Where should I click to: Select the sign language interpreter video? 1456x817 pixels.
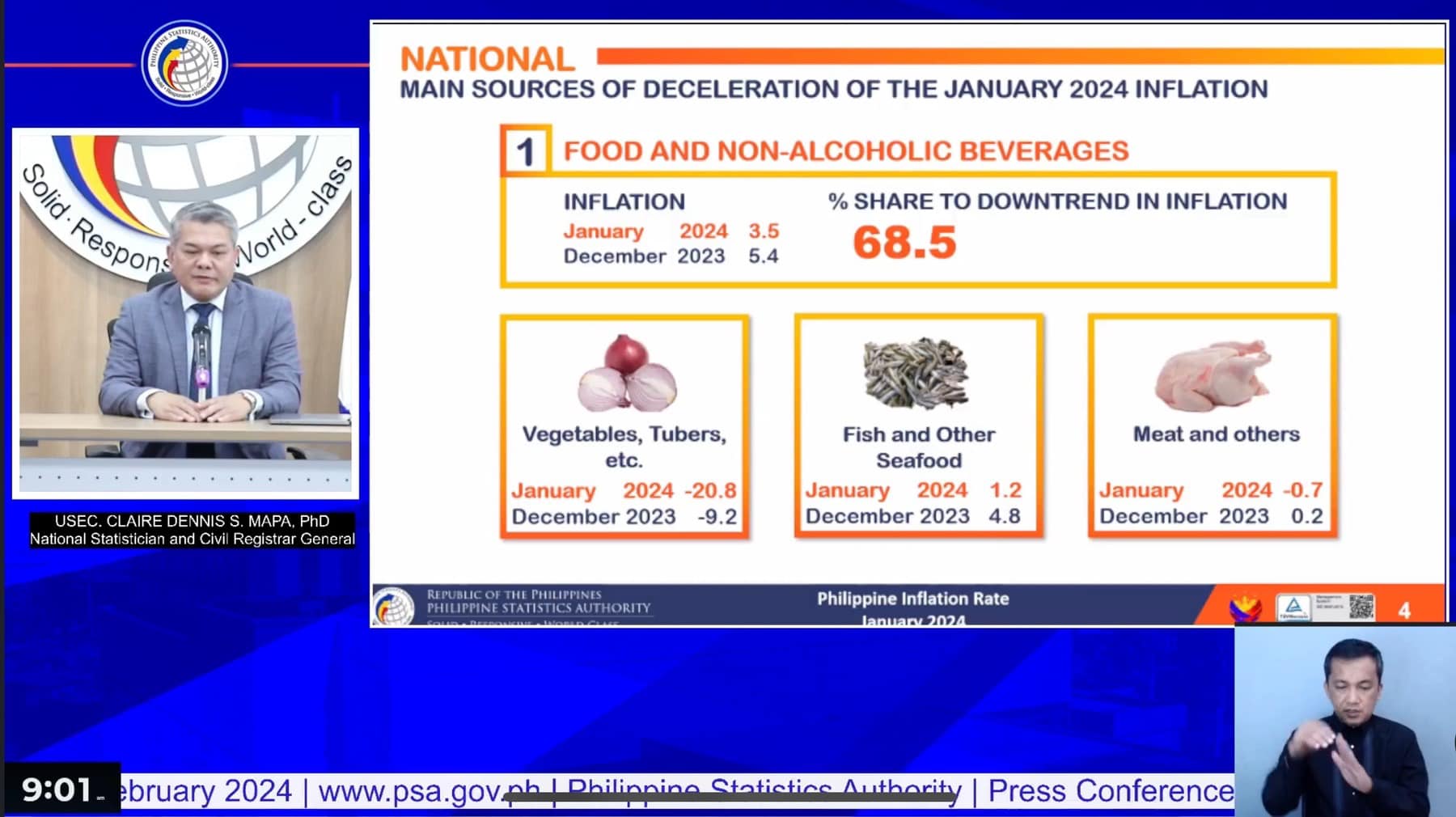[1344, 721]
